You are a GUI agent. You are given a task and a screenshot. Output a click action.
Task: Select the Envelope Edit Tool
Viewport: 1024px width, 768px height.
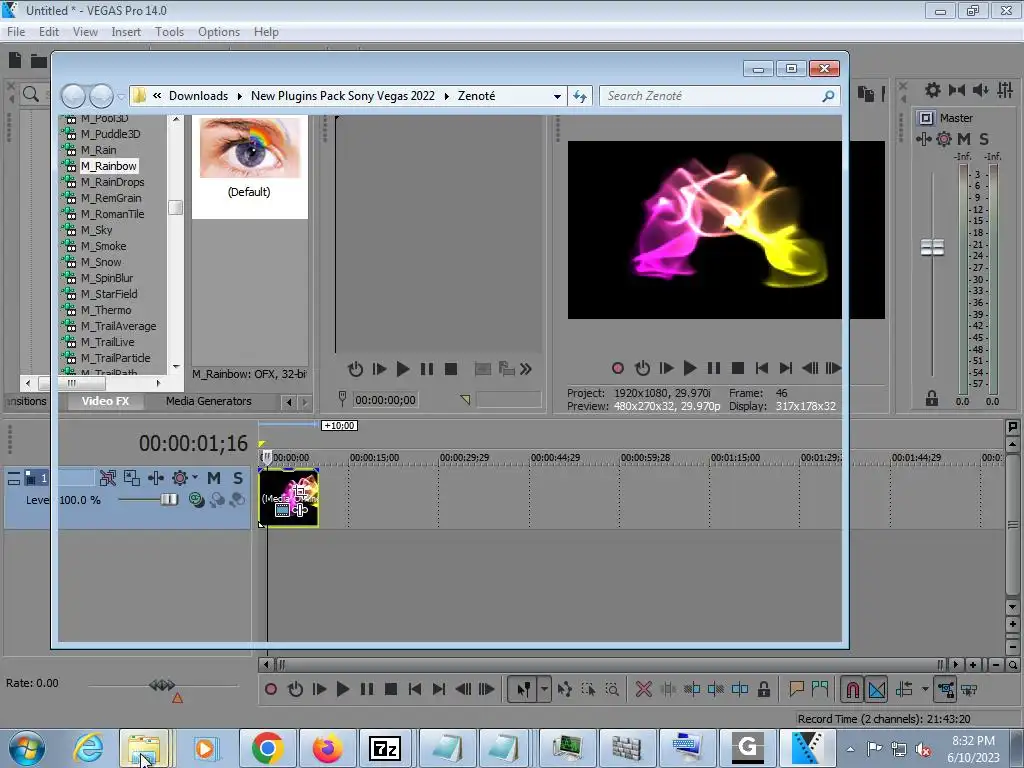tap(565, 689)
